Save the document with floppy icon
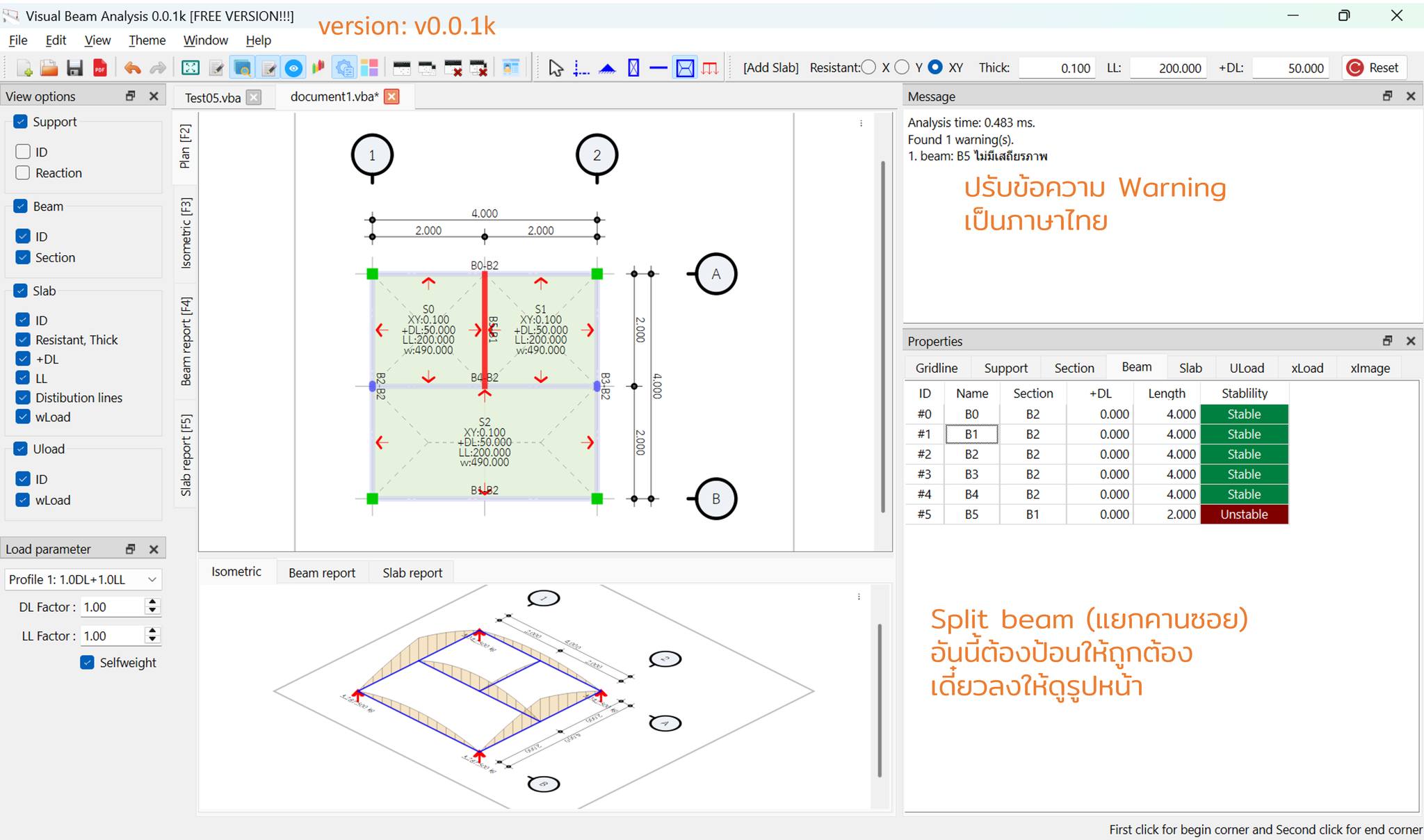Image resolution: width=1424 pixels, height=840 pixels. coord(74,68)
